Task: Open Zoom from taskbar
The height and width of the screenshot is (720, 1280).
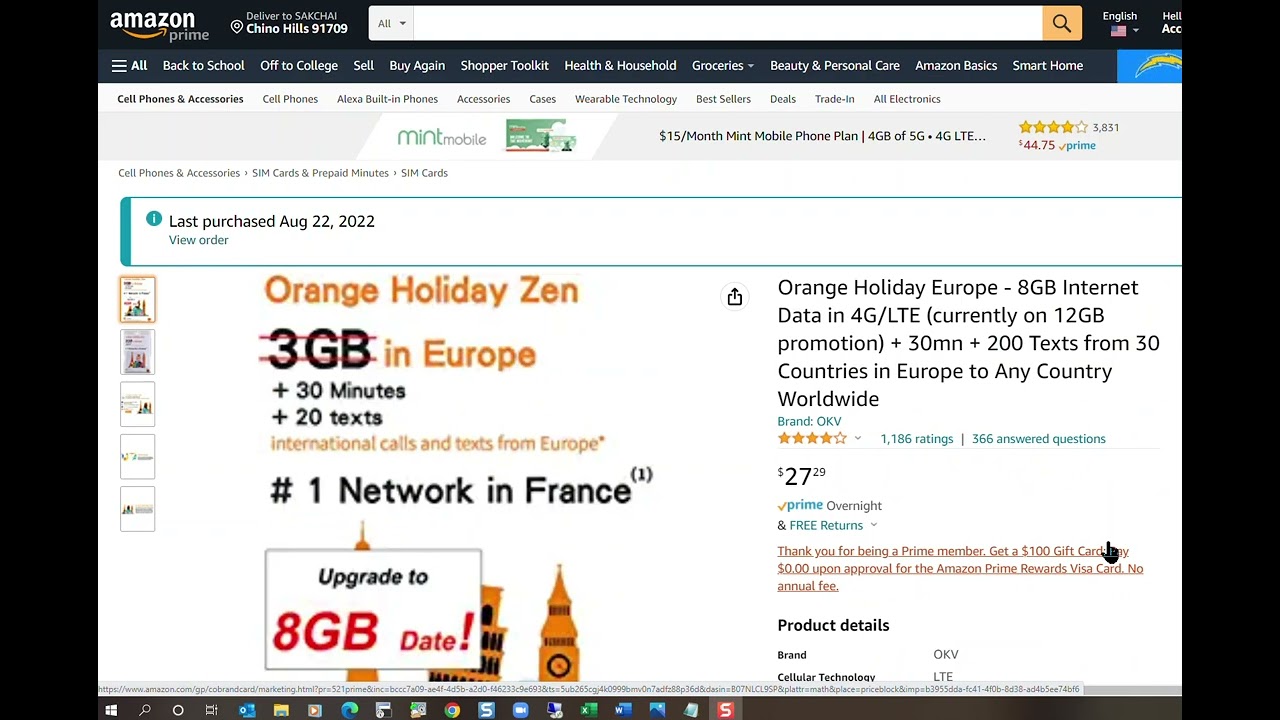Action: tap(520, 710)
